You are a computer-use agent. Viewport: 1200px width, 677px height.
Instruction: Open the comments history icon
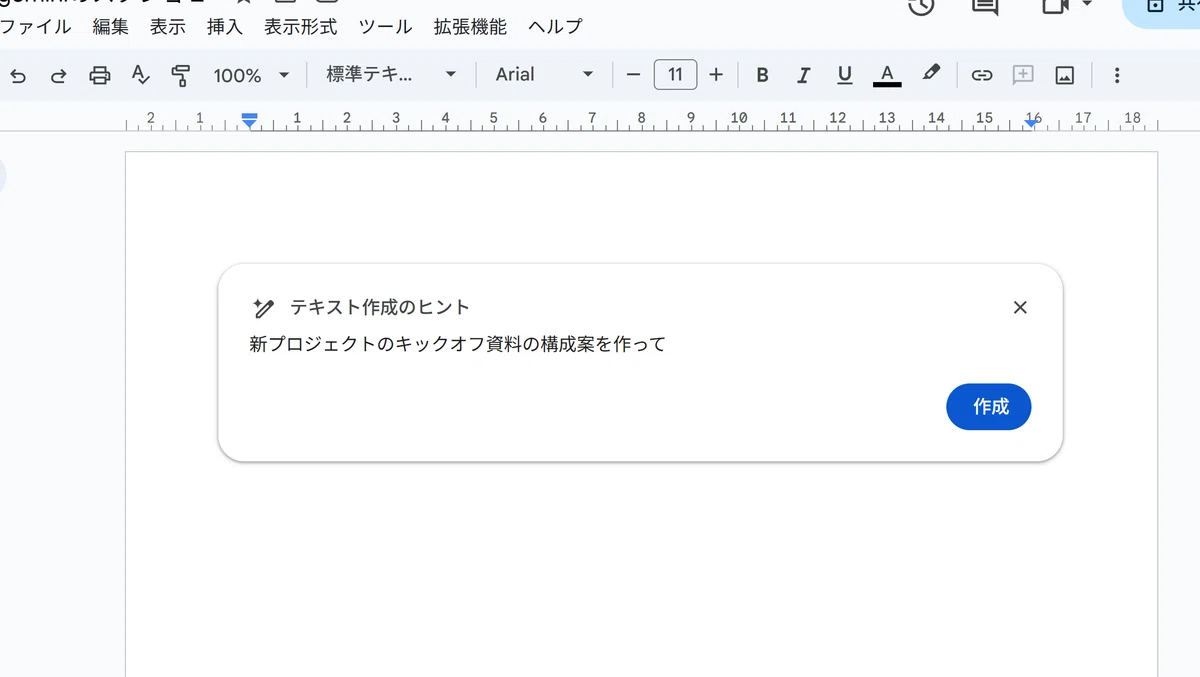point(985,6)
